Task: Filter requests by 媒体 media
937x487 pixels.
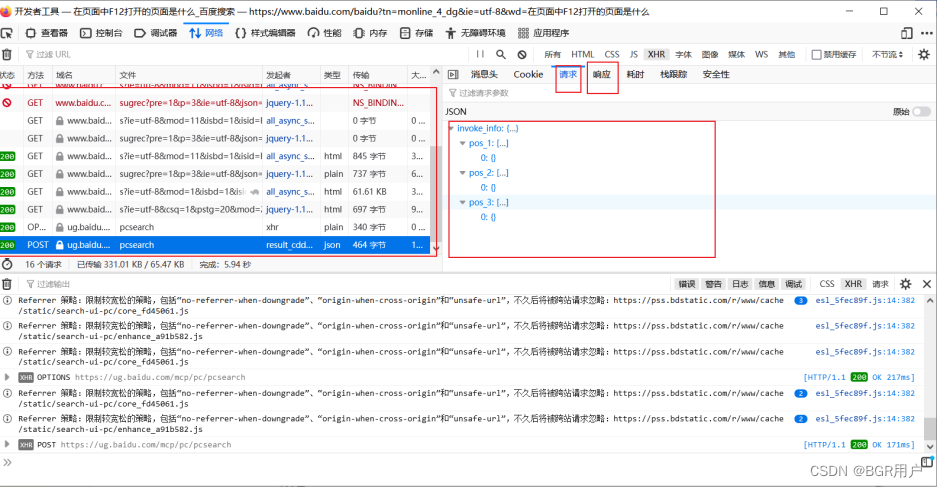Action: pos(736,54)
